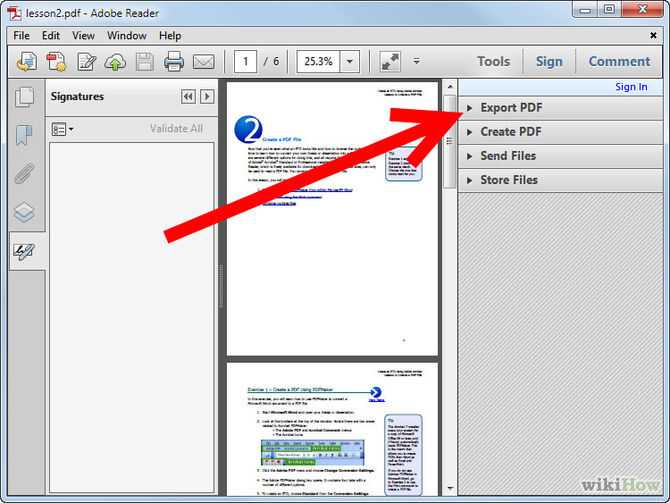Collapse the Signatures pane with the double arrow

[x=188, y=97]
